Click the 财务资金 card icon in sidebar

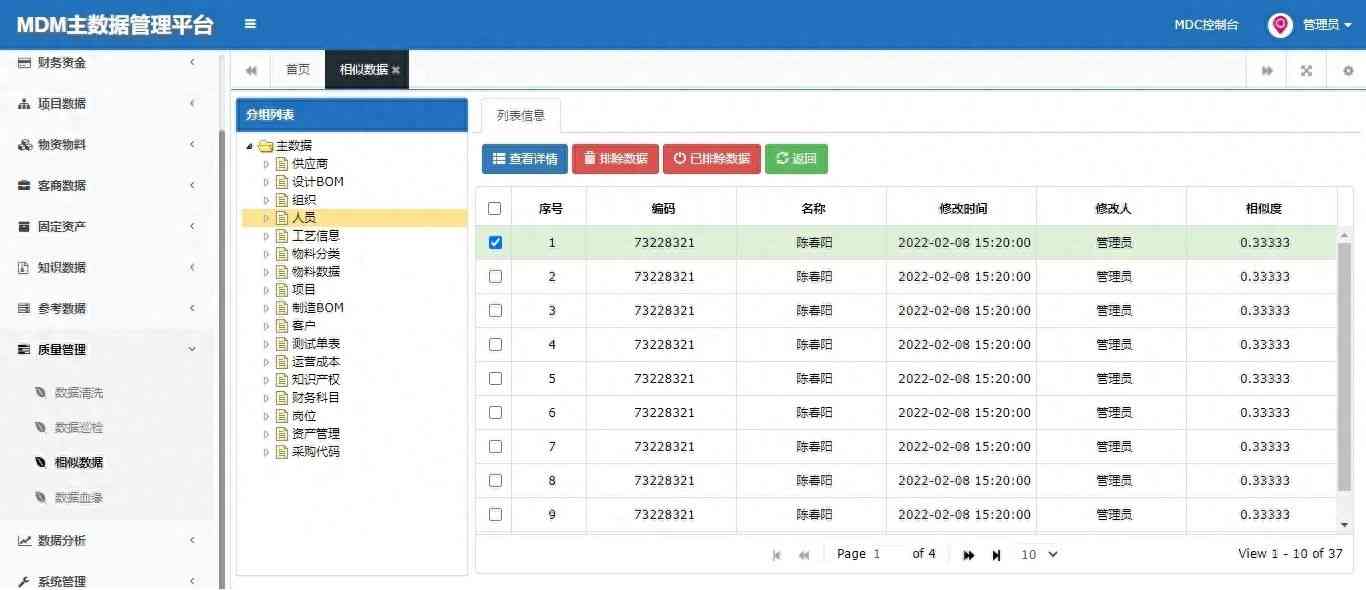pos(25,63)
